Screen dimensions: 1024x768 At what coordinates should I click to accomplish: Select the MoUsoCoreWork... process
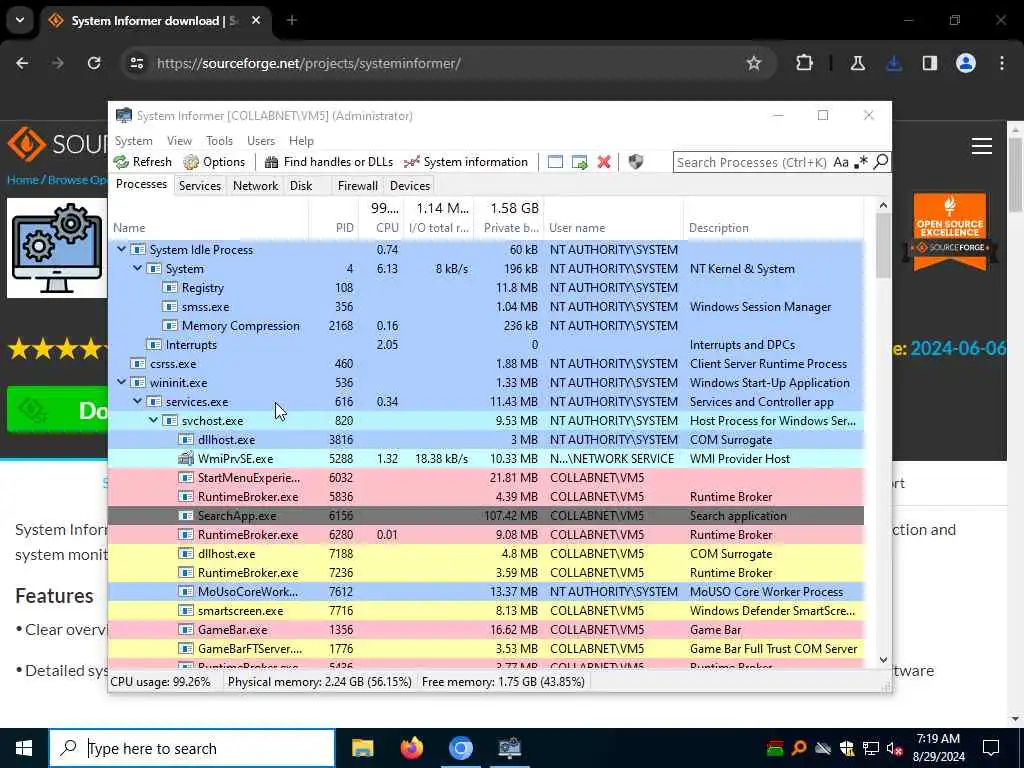(486, 591)
